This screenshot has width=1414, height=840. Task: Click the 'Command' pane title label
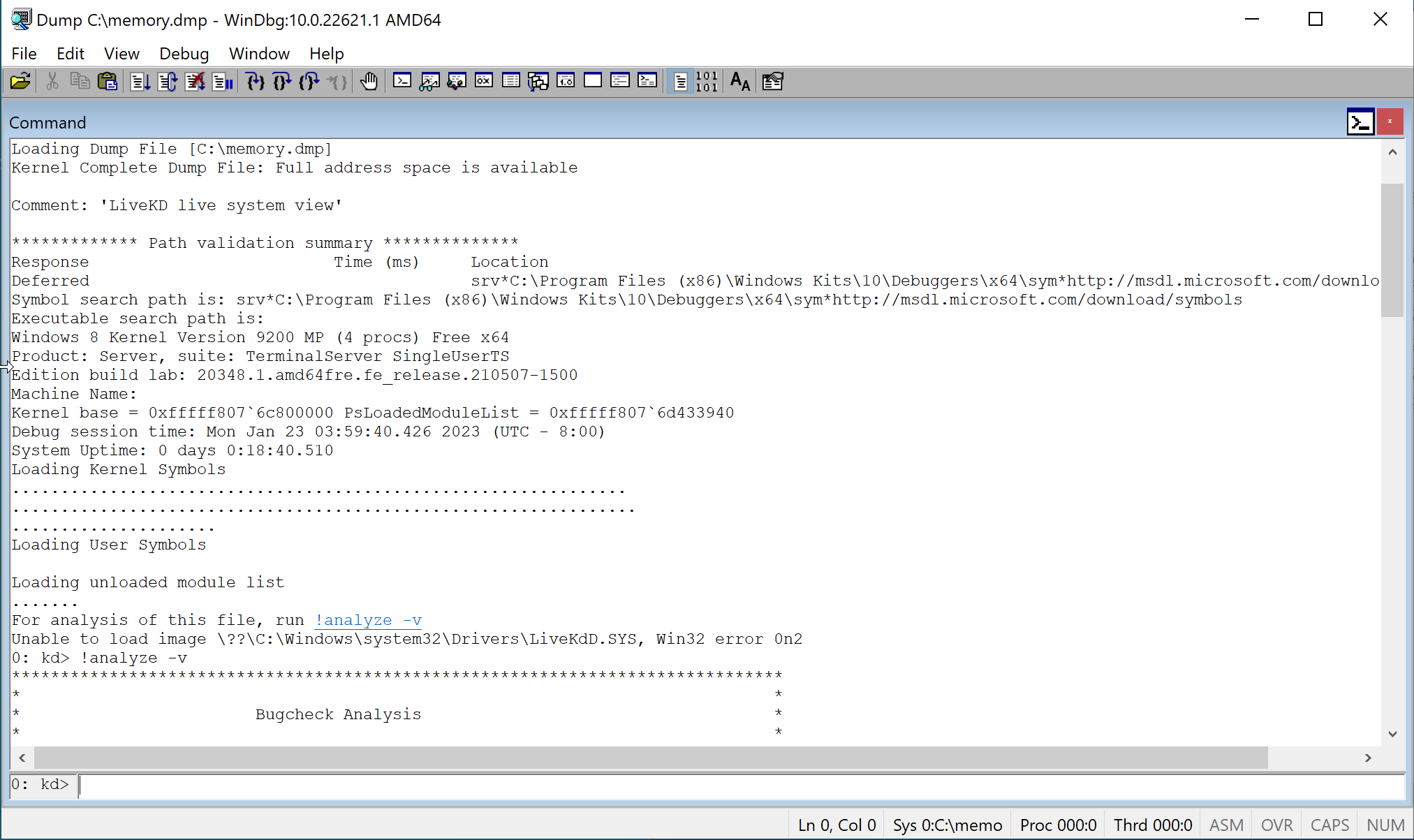(47, 123)
